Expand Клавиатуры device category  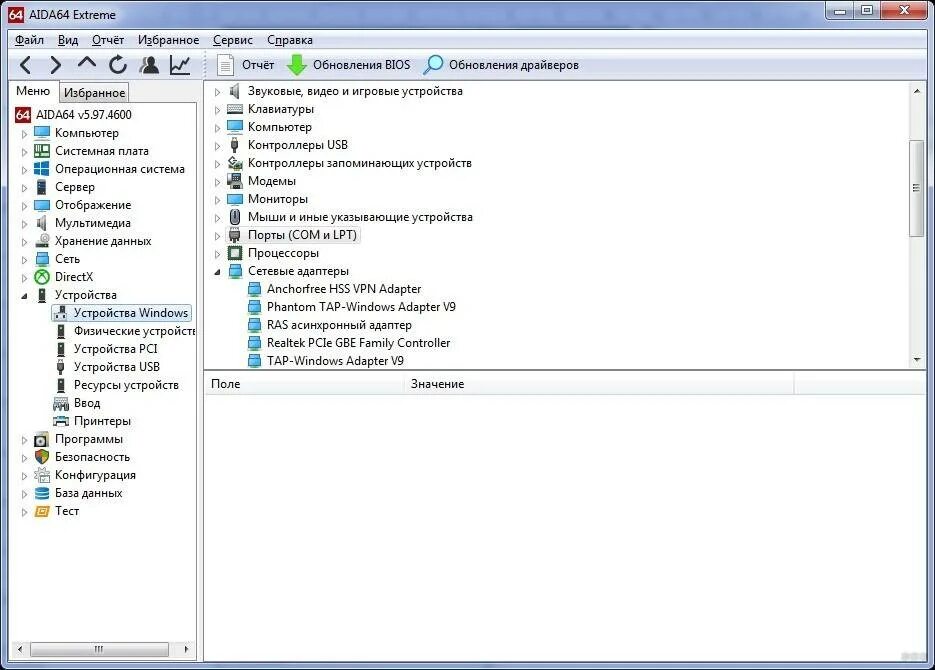point(218,110)
